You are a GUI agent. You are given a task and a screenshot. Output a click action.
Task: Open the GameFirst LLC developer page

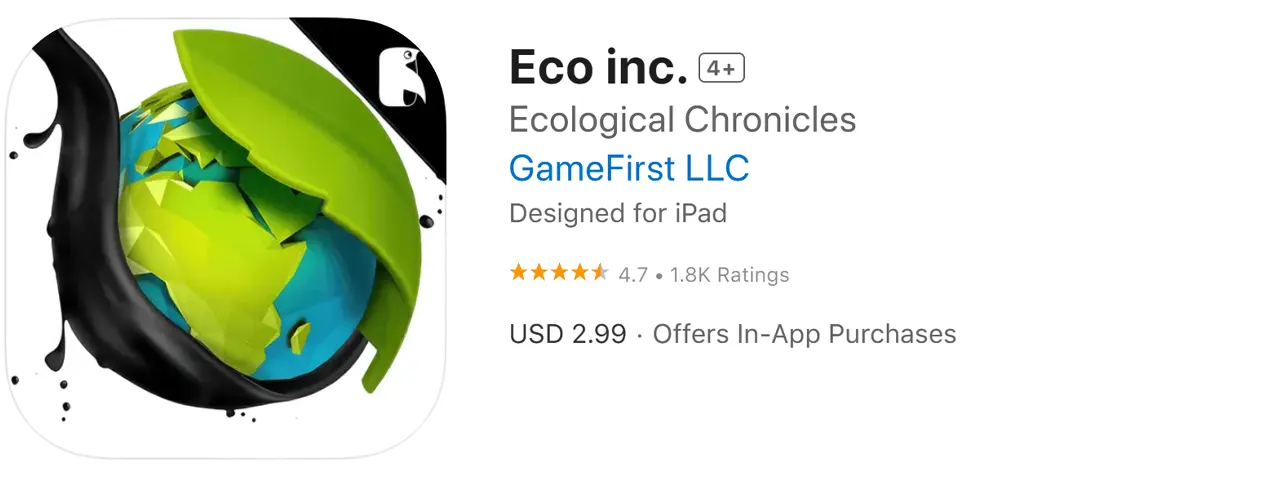coord(629,168)
